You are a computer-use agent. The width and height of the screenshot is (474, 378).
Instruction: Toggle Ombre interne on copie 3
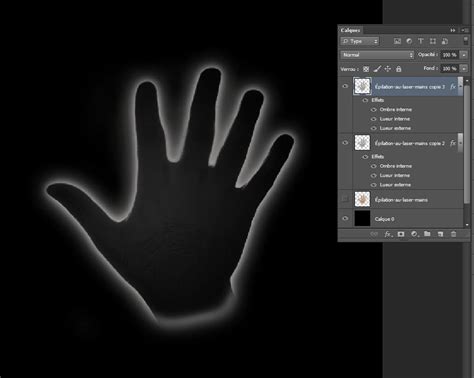pos(374,110)
